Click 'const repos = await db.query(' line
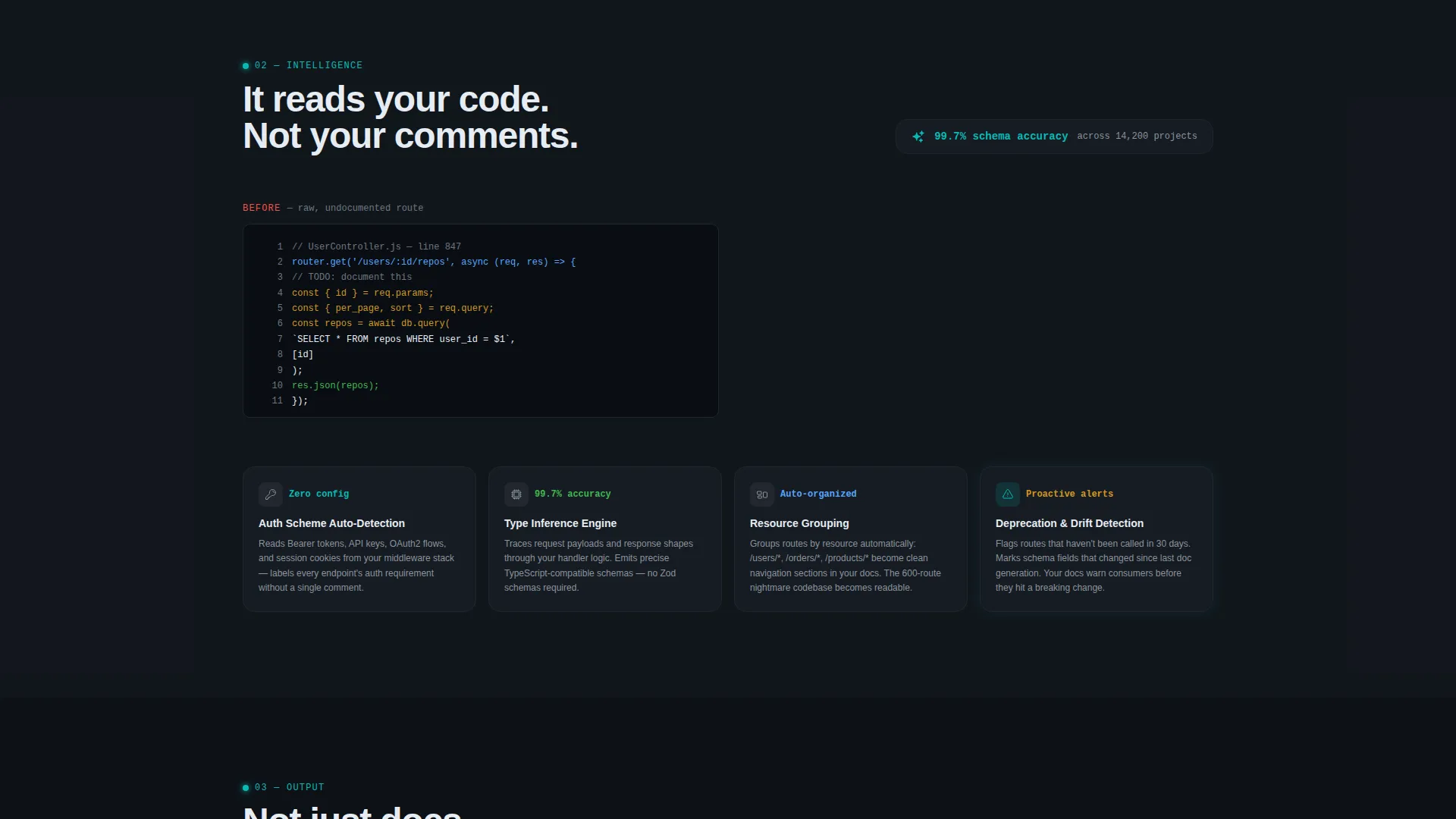 (371, 324)
